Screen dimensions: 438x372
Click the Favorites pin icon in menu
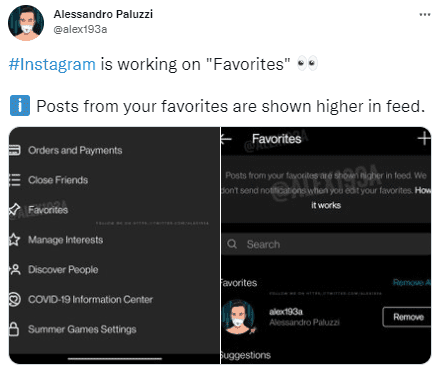tap(14, 210)
